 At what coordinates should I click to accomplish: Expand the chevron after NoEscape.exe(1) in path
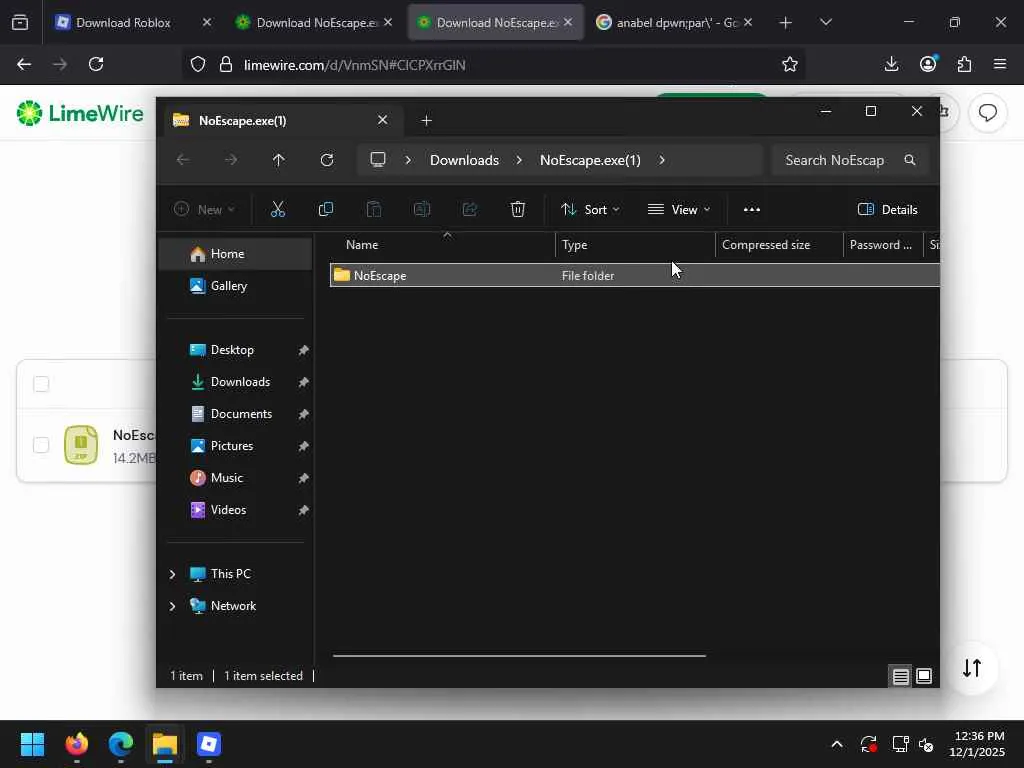tap(662, 160)
